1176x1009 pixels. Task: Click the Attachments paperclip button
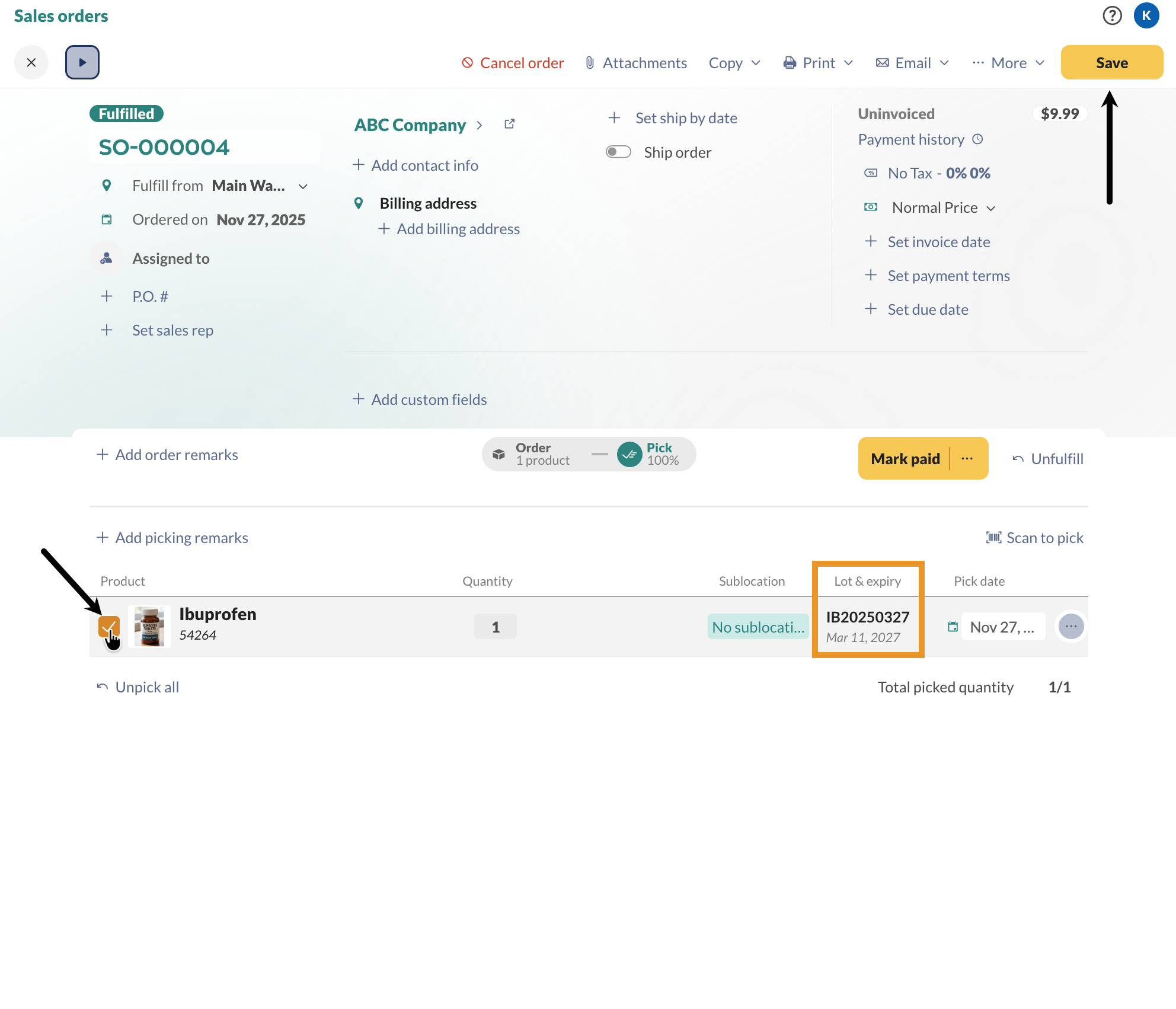pos(635,63)
